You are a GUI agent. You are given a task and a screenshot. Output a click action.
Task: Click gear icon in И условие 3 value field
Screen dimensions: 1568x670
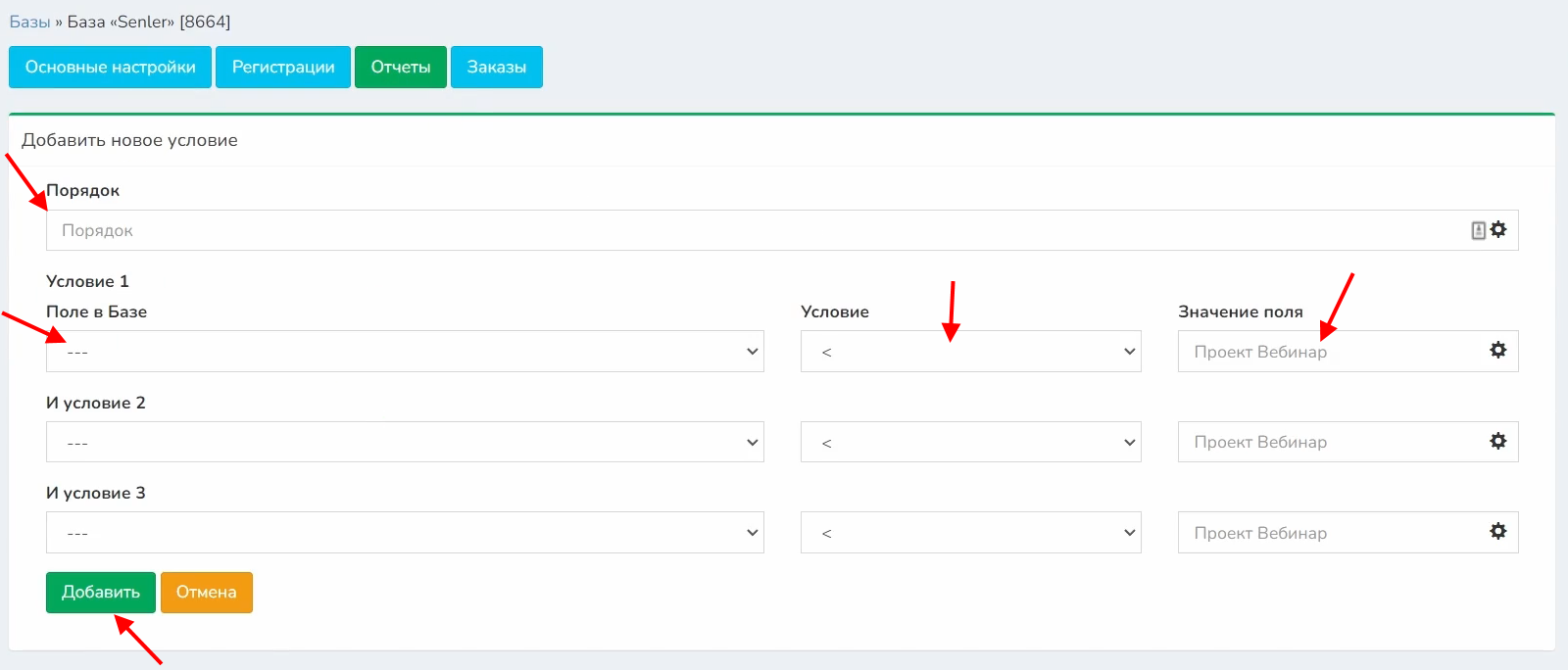click(x=1497, y=531)
